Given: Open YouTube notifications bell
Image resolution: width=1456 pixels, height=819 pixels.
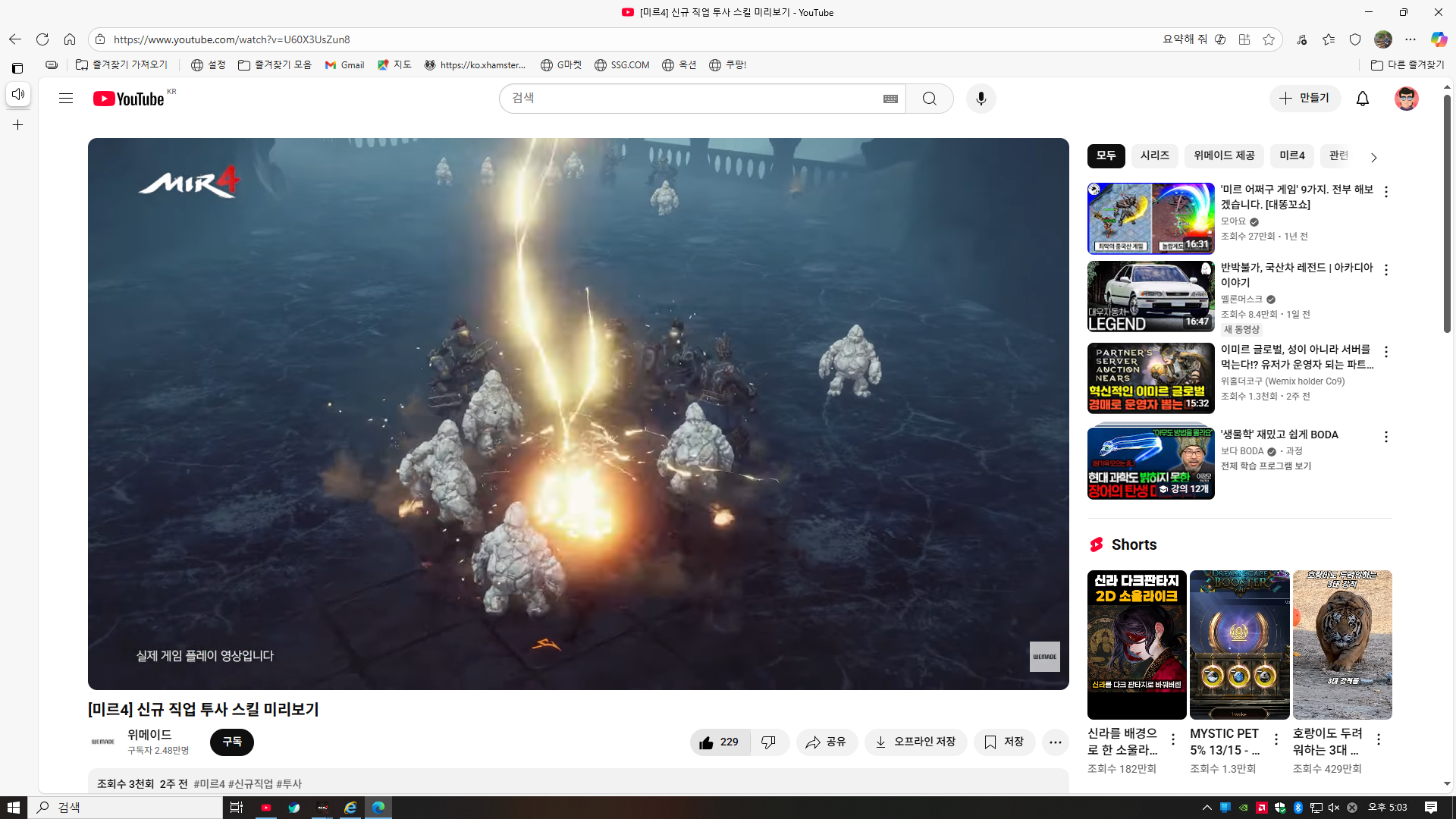Looking at the screenshot, I should [x=1362, y=99].
